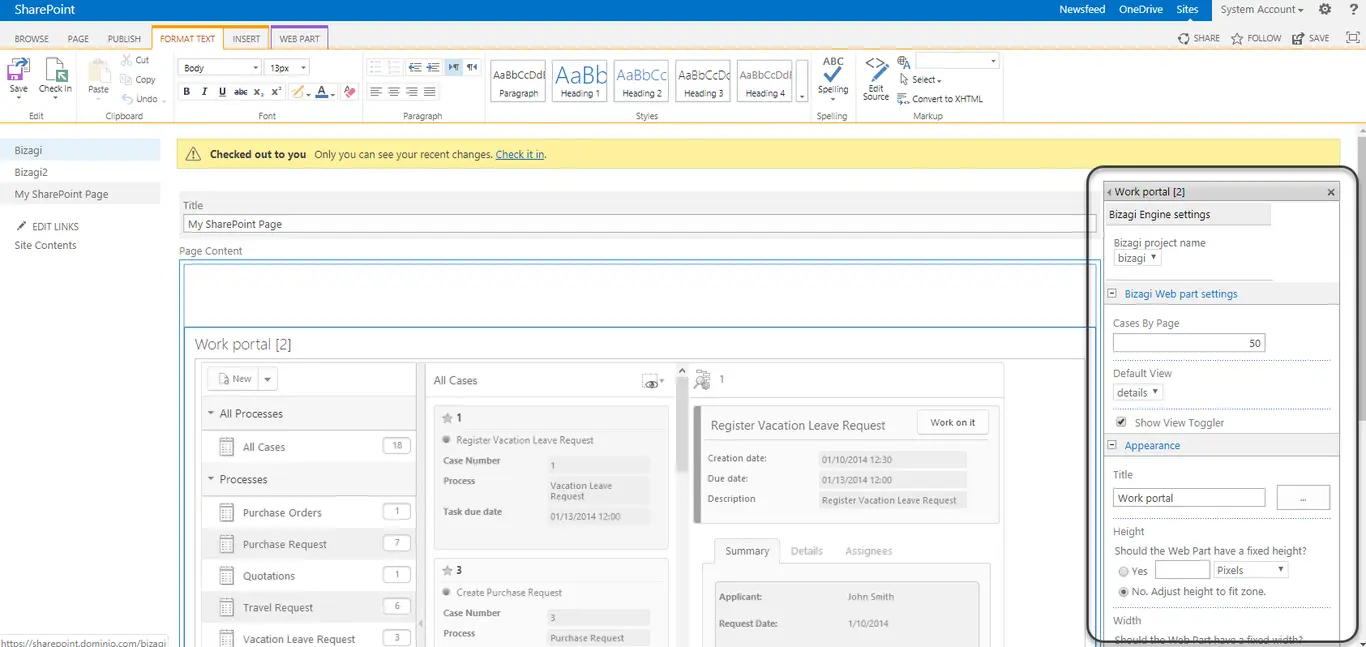Image resolution: width=1366 pixels, height=647 pixels.
Task: Center the paragraph text
Action: click(394, 92)
